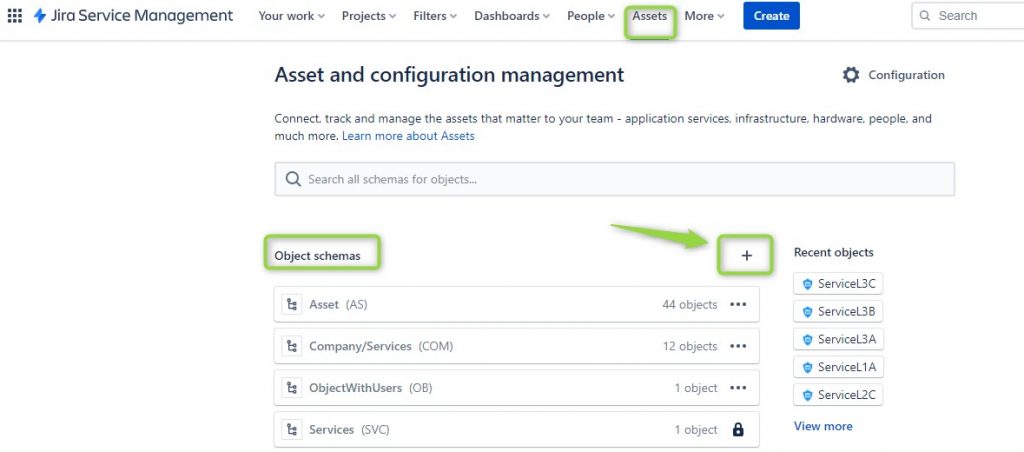Screen dimensions: 1024x452
Task: Click the magnifier icon in schema search
Action: click(x=293, y=179)
